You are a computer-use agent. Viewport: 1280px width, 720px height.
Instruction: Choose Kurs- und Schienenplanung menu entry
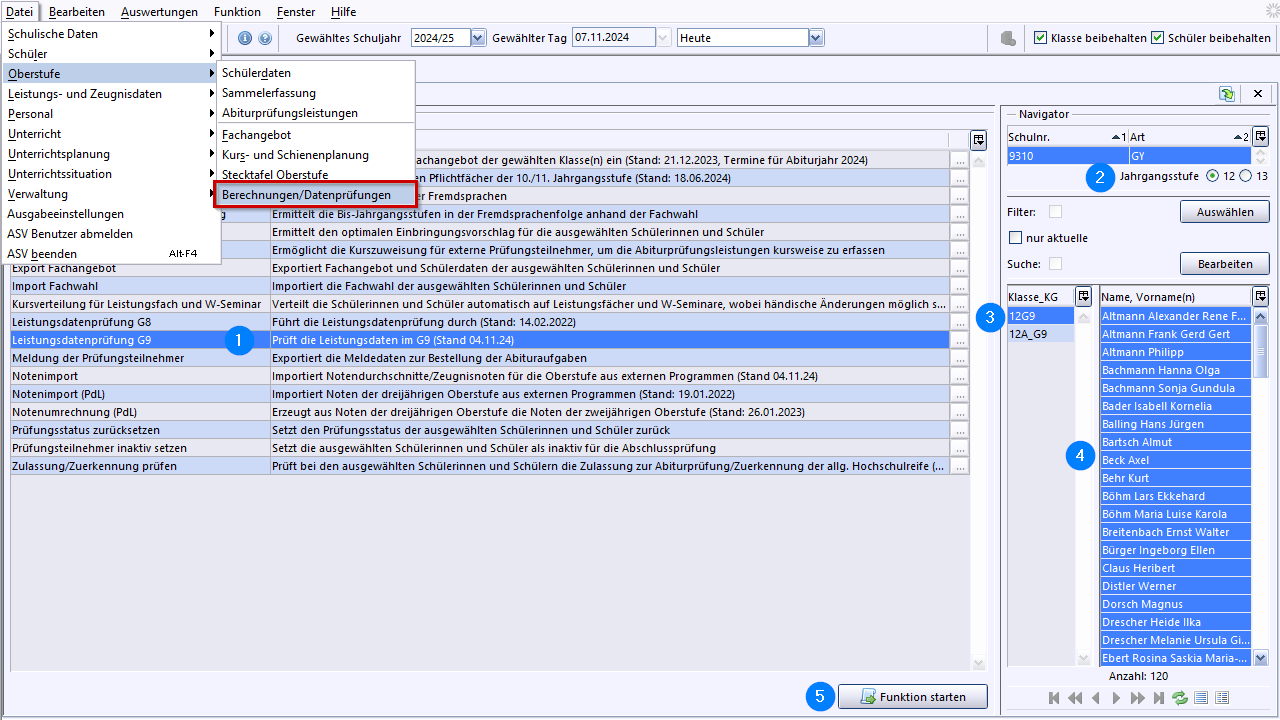point(316,155)
